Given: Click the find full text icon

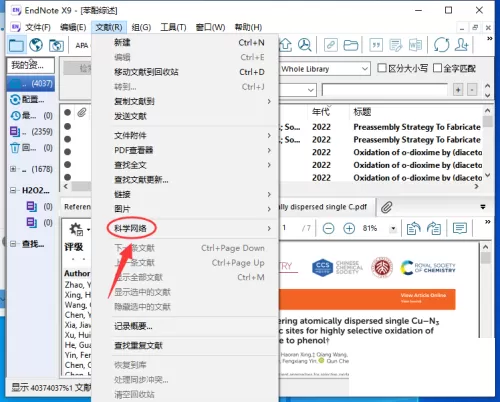Looking at the screenshot, I should 304,45.
